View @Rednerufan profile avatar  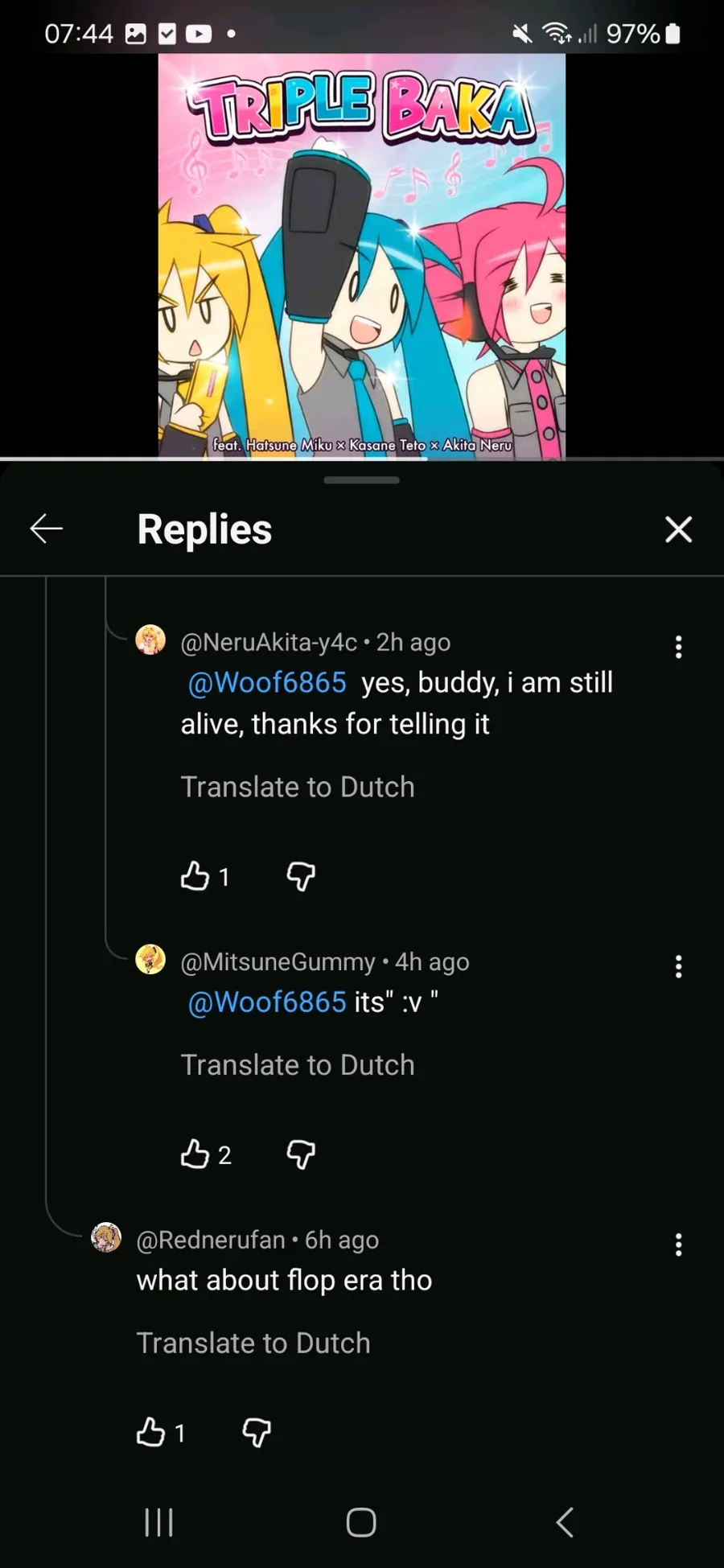point(106,1237)
